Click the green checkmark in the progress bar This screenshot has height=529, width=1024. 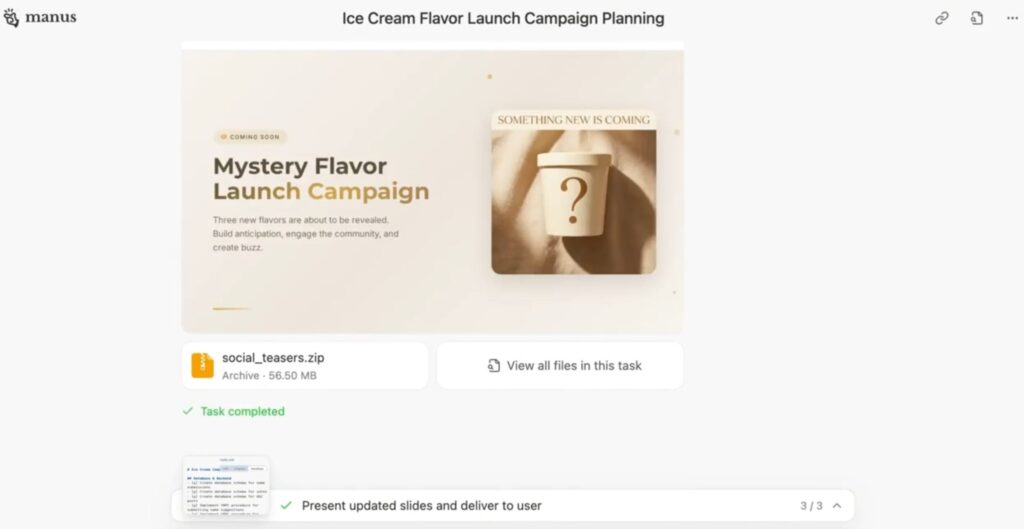286,506
